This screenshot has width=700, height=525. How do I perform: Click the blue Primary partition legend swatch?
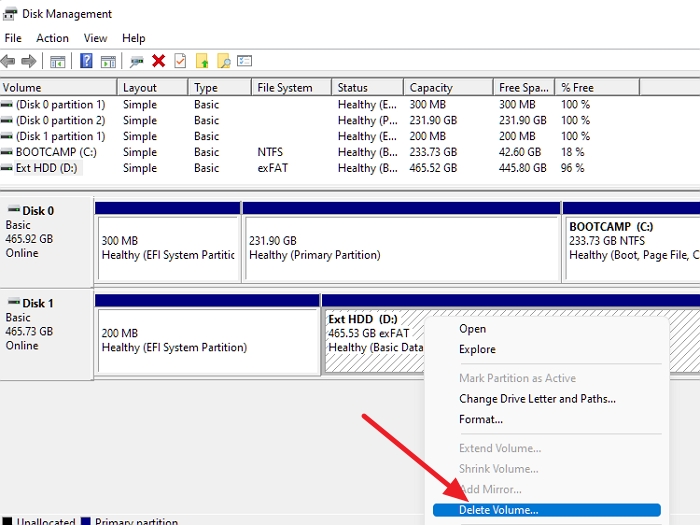85,521
